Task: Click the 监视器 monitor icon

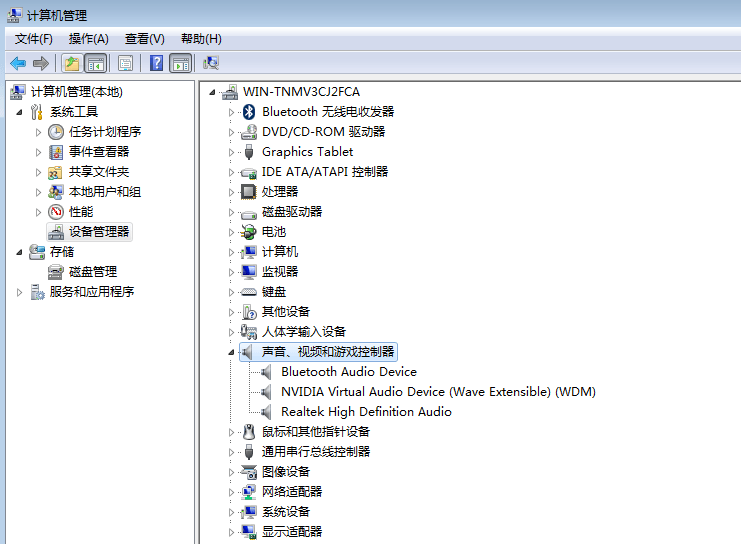Action: click(x=249, y=272)
